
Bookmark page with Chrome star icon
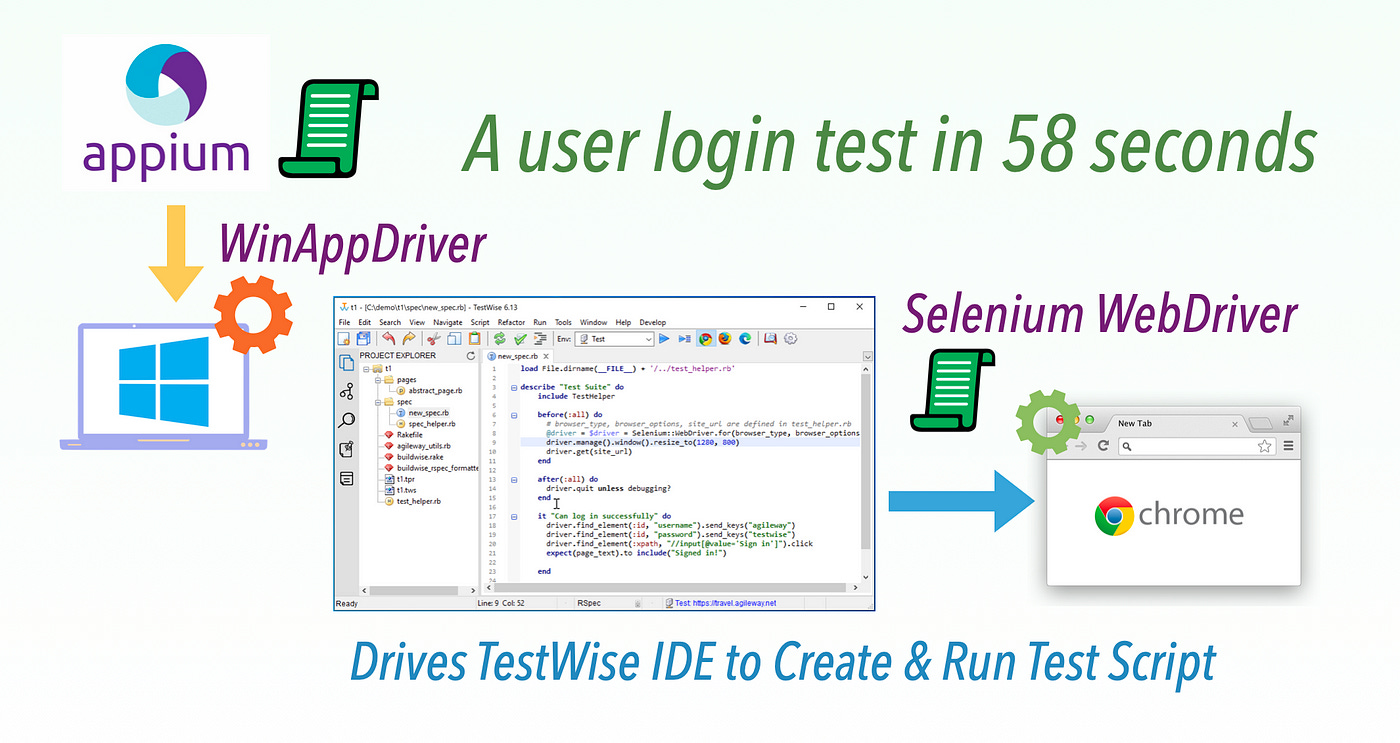1264,446
